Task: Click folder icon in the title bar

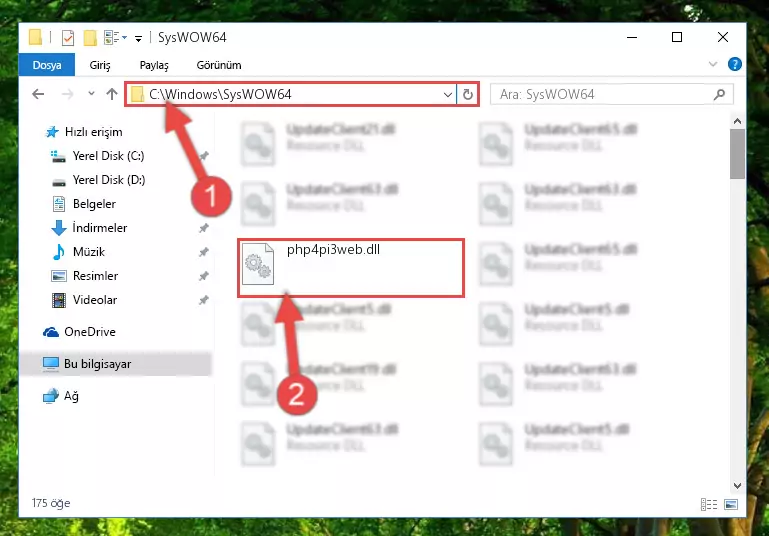Action: point(35,38)
